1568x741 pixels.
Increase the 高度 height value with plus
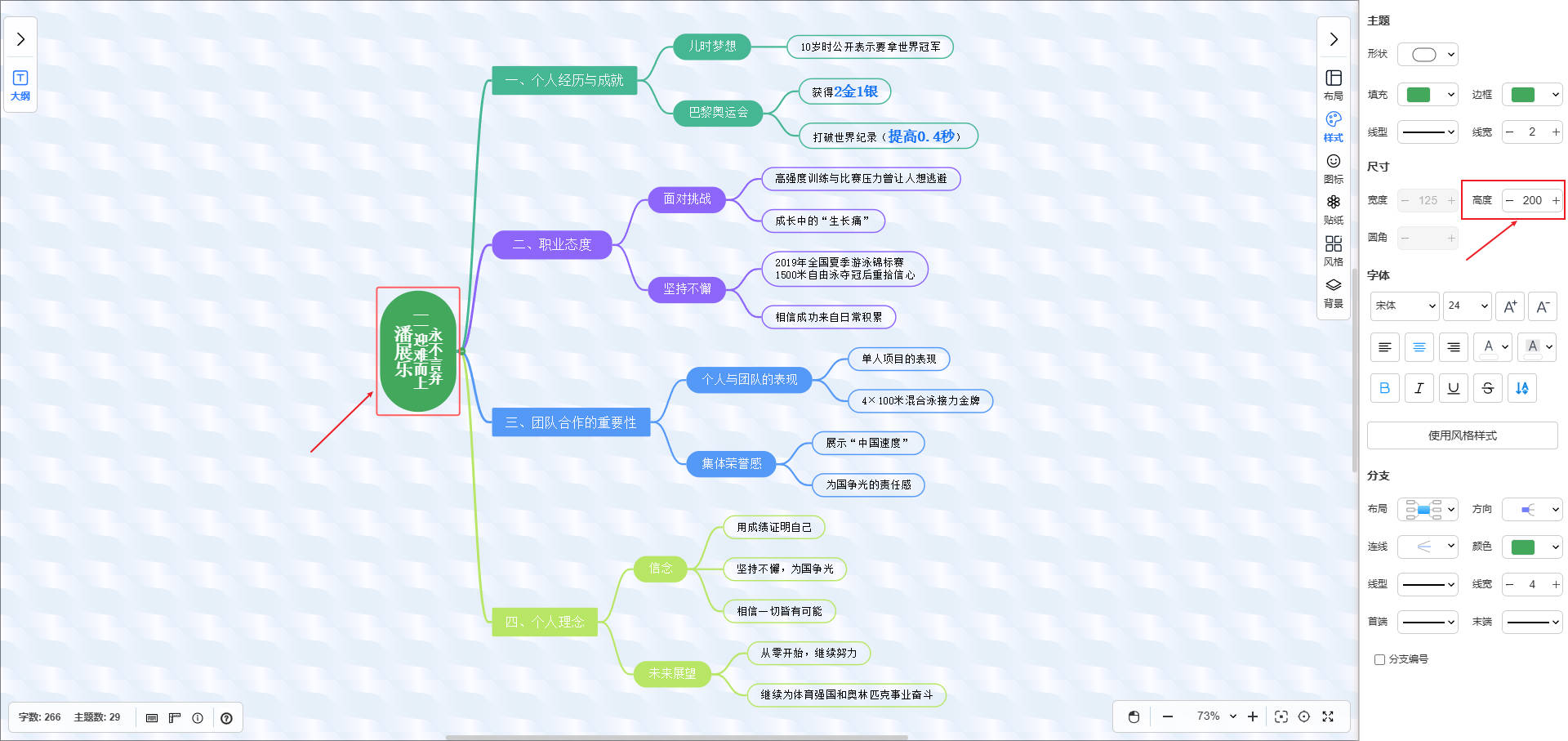pos(1555,200)
